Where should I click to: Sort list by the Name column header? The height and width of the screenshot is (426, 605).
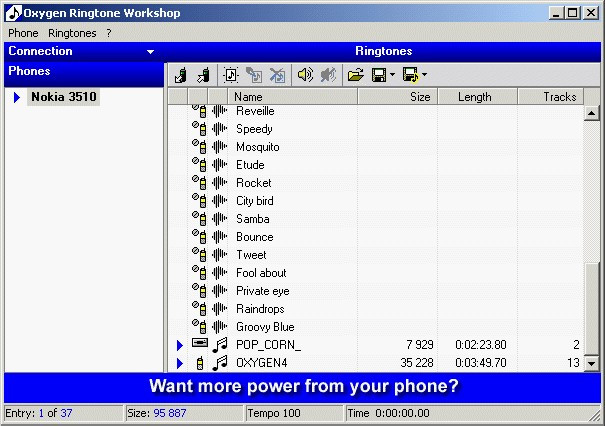293,96
